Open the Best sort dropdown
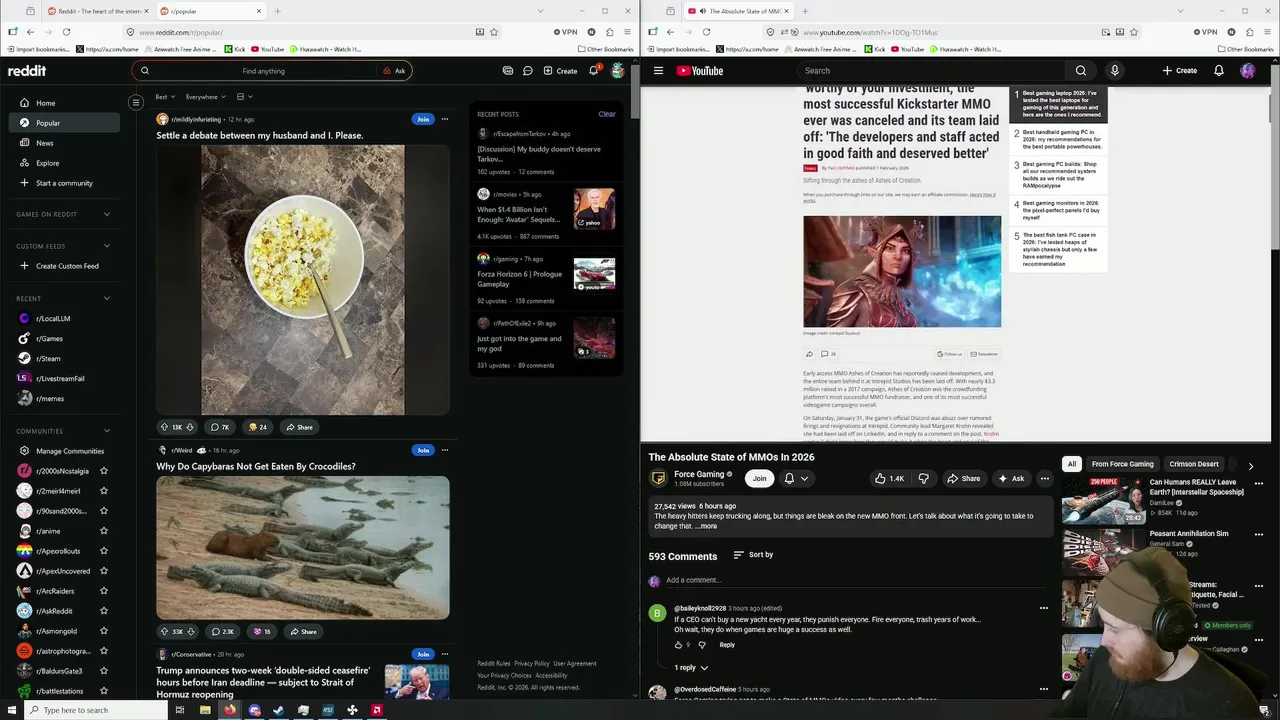 pos(165,97)
